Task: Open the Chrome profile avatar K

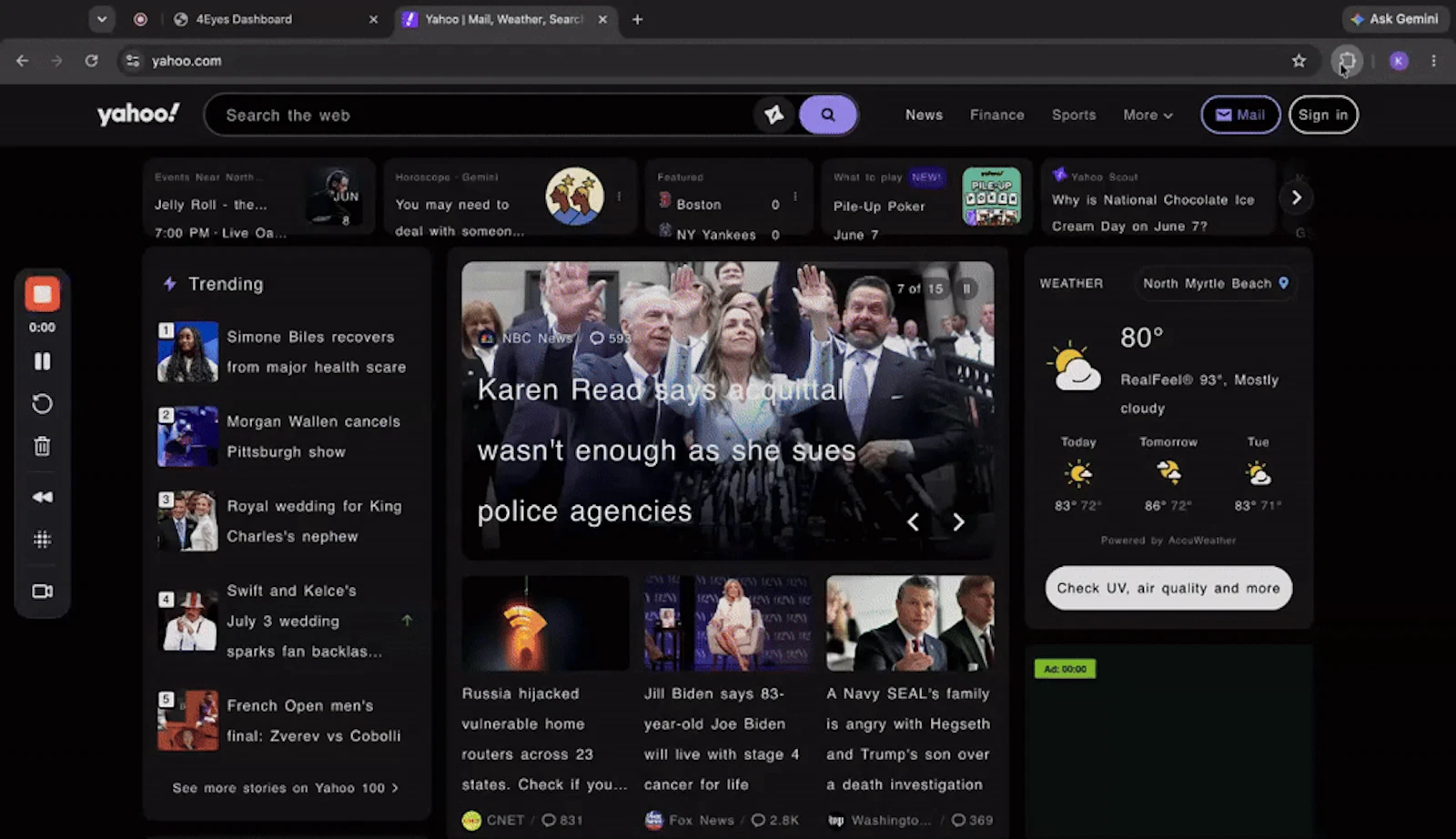Action: point(1399,61)
